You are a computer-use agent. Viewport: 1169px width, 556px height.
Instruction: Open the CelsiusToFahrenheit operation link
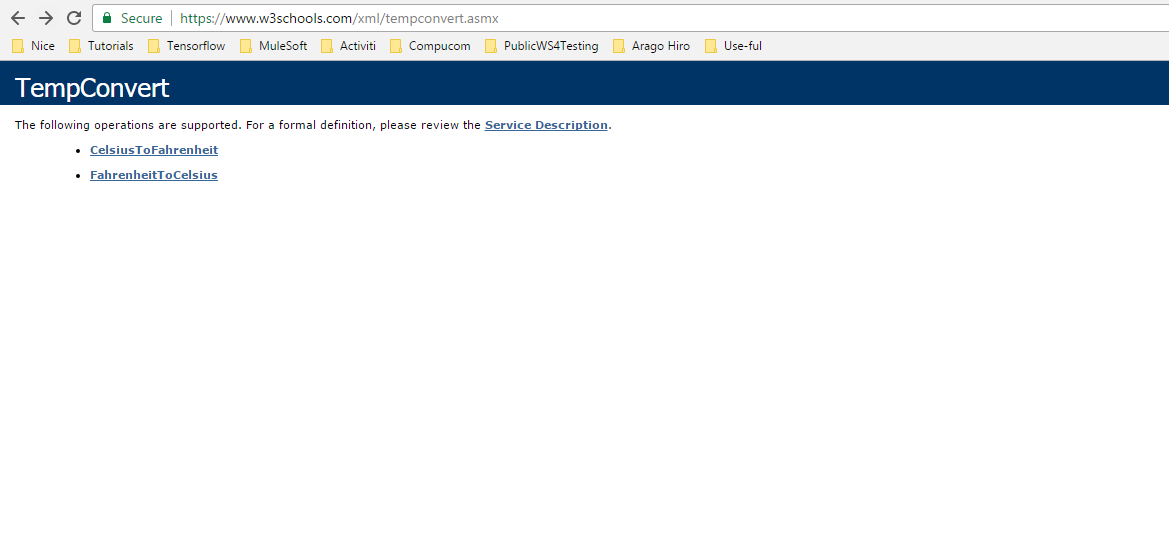(154, 150)
